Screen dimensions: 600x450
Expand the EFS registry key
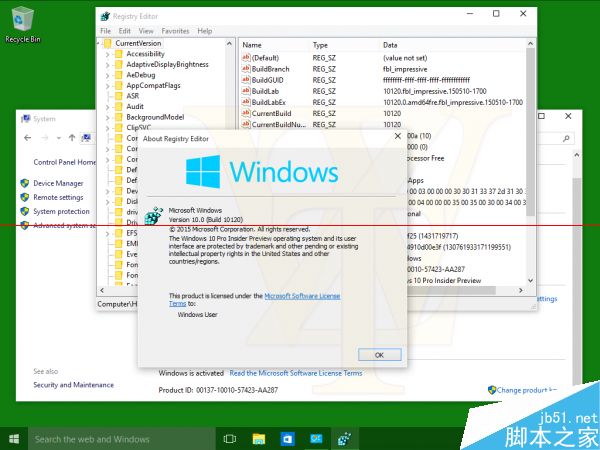pos(108,233)
